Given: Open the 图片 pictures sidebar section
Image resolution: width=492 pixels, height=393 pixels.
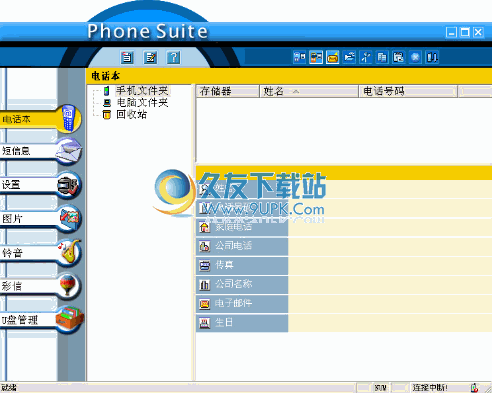Looking at the screenshot, I should [x=40, y=218].
